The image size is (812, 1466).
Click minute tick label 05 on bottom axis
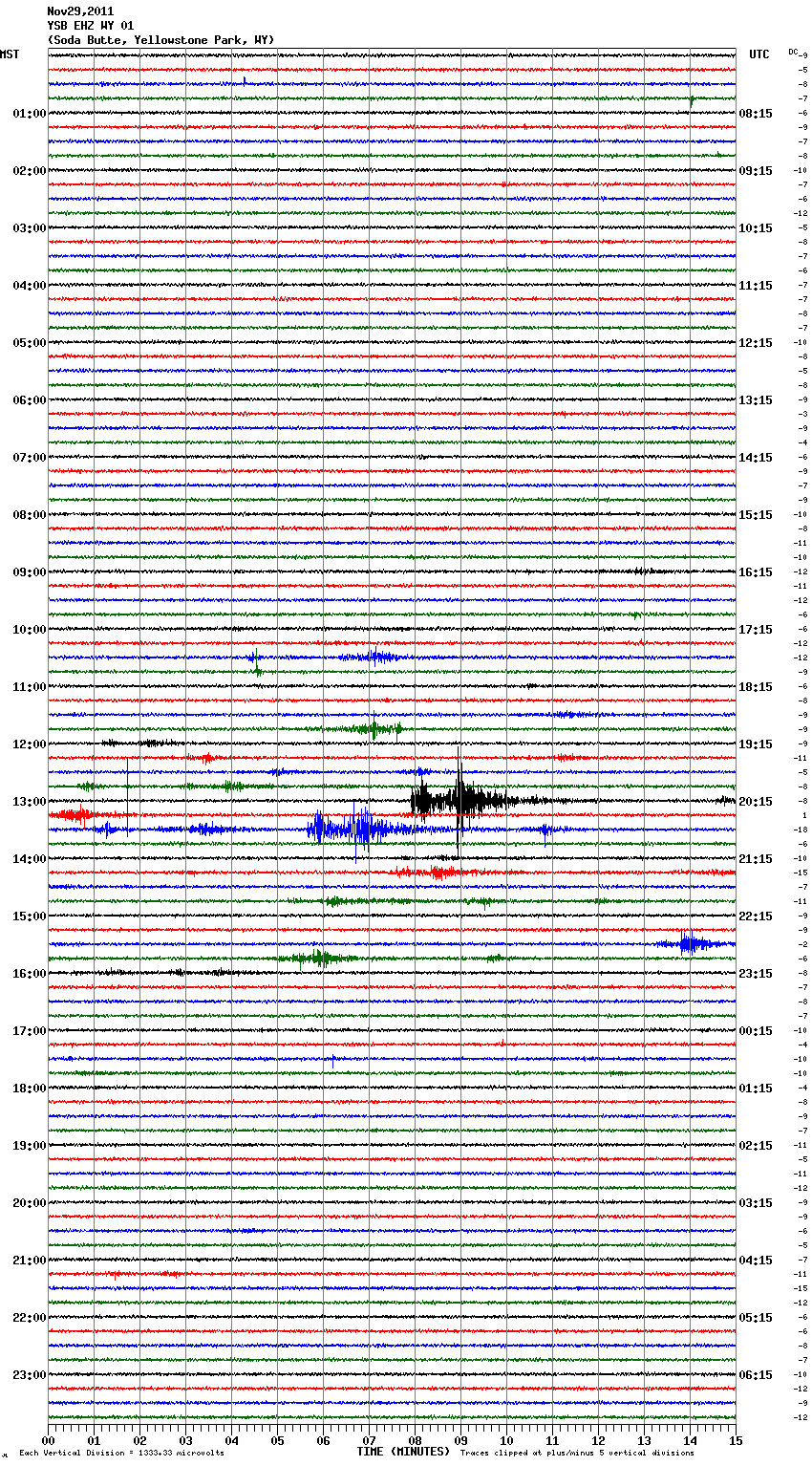(x=277, y=1440)
